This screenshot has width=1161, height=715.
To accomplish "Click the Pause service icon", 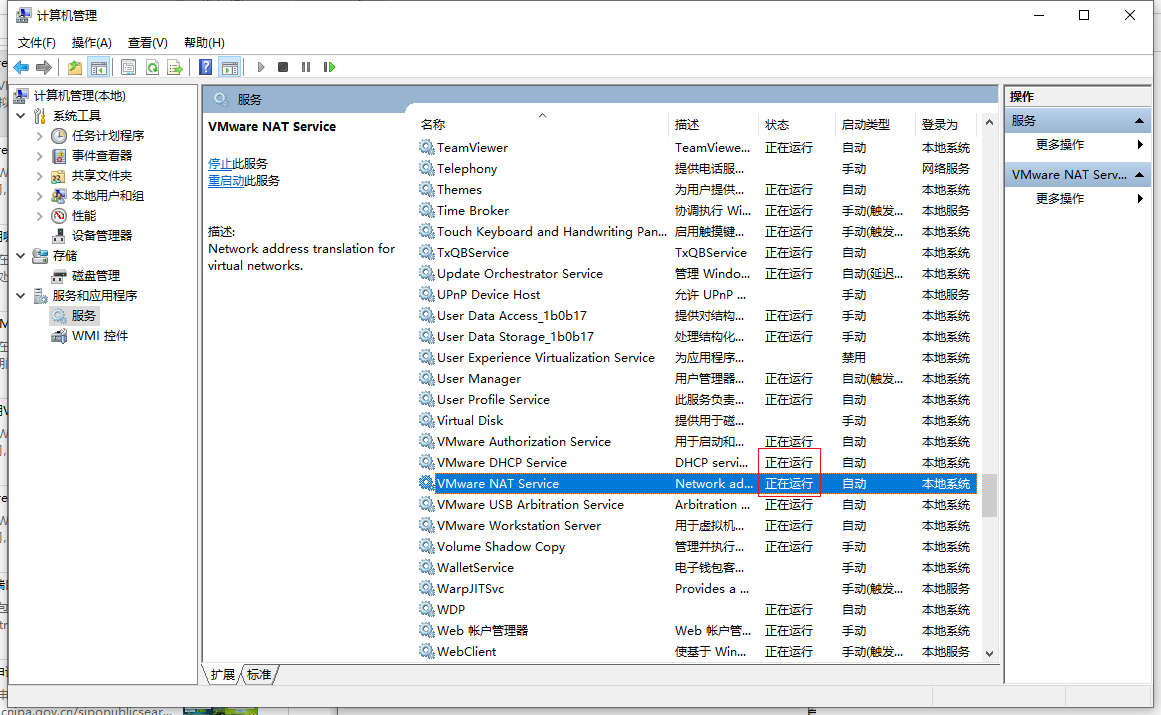I will tap(306, 67).
